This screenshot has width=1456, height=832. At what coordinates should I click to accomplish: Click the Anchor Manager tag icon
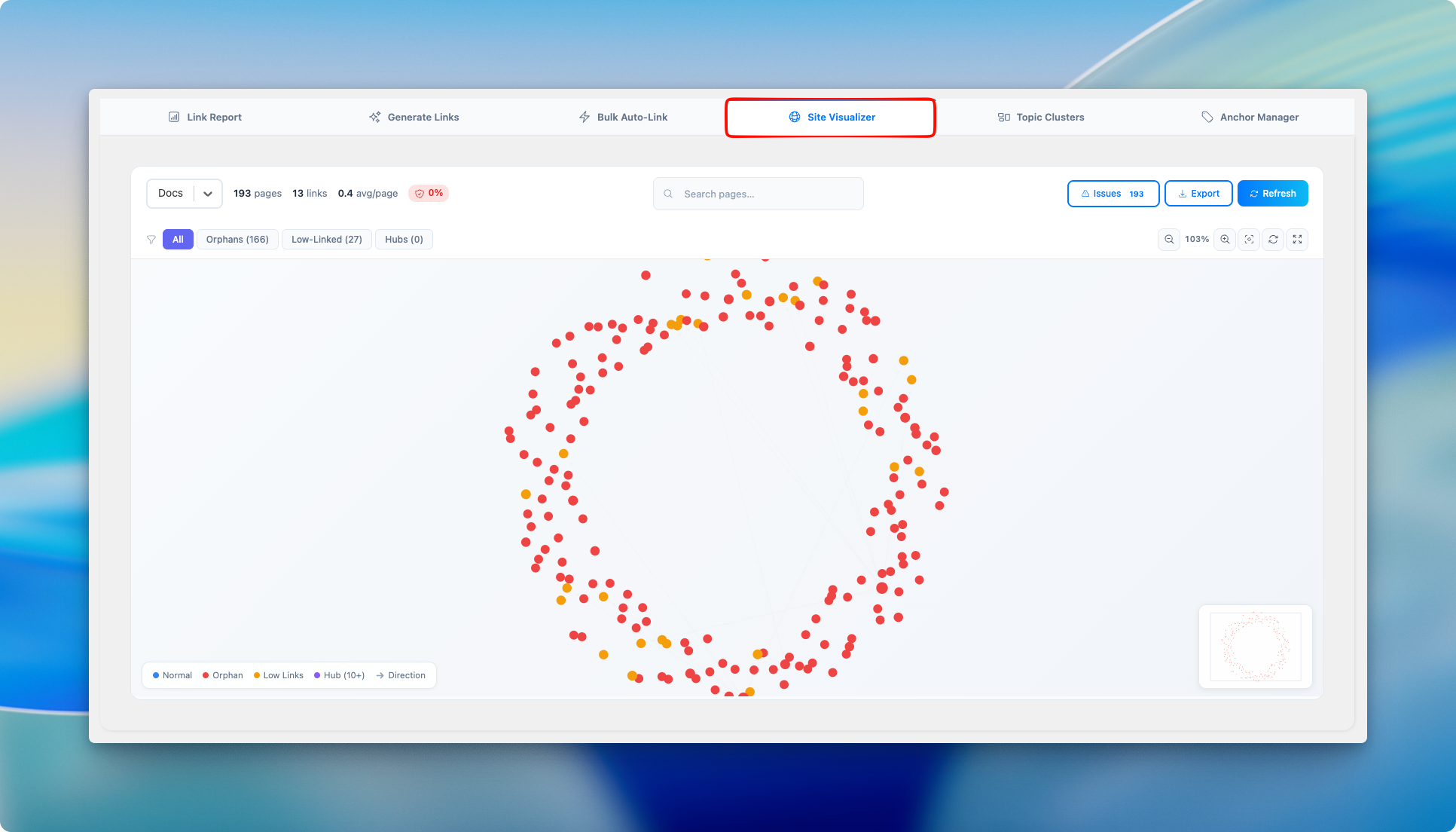click(1207, 117)
